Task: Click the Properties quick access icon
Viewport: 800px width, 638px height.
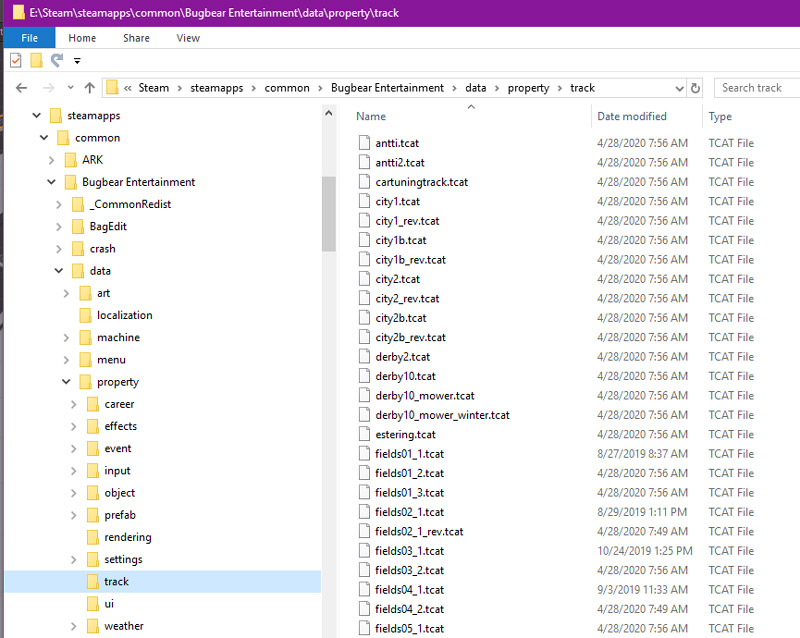Action: click(16, 60)
